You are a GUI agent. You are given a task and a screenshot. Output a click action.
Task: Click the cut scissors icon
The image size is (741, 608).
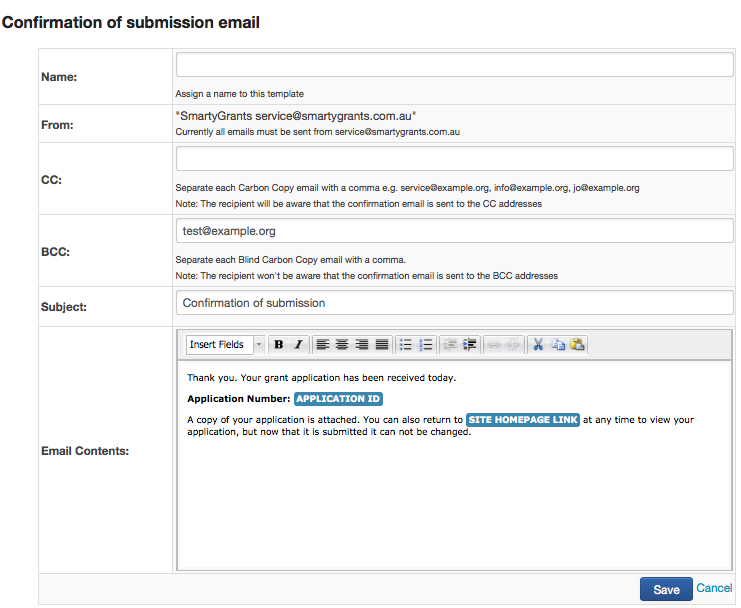[x=538, y=345]
